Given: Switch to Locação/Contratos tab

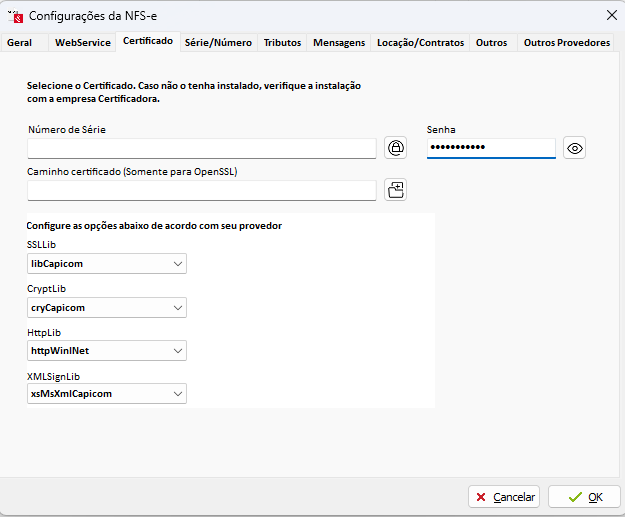Looking at the screenshot, I should 420,43.
